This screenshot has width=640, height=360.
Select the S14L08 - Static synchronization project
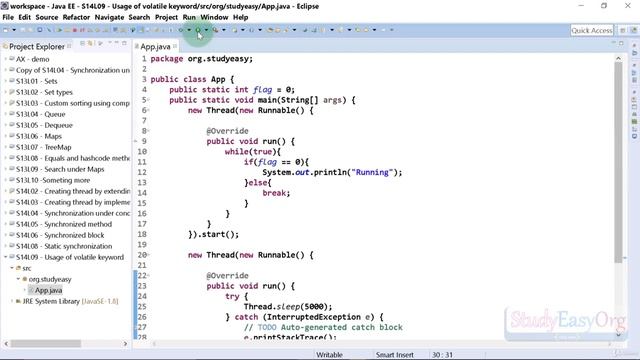click(x=63, y=246)
